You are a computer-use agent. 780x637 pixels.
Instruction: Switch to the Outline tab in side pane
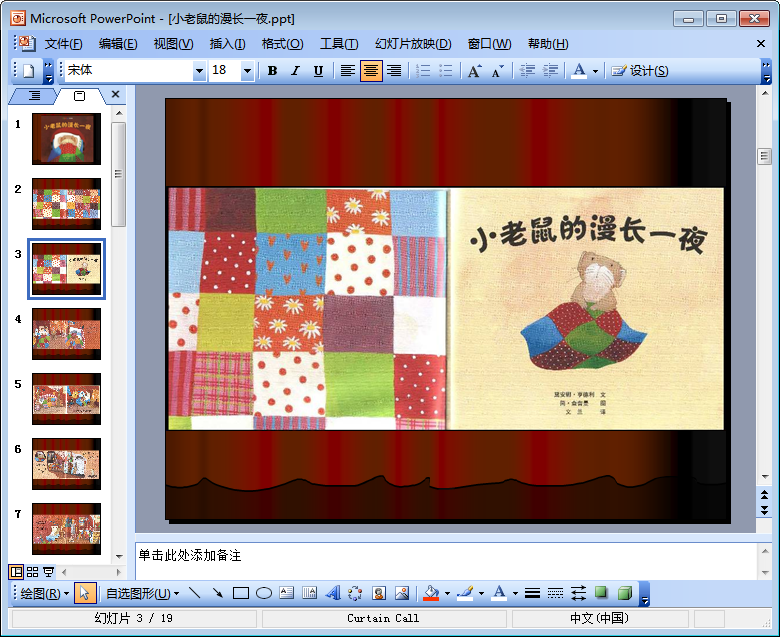(x=34, y=95)
